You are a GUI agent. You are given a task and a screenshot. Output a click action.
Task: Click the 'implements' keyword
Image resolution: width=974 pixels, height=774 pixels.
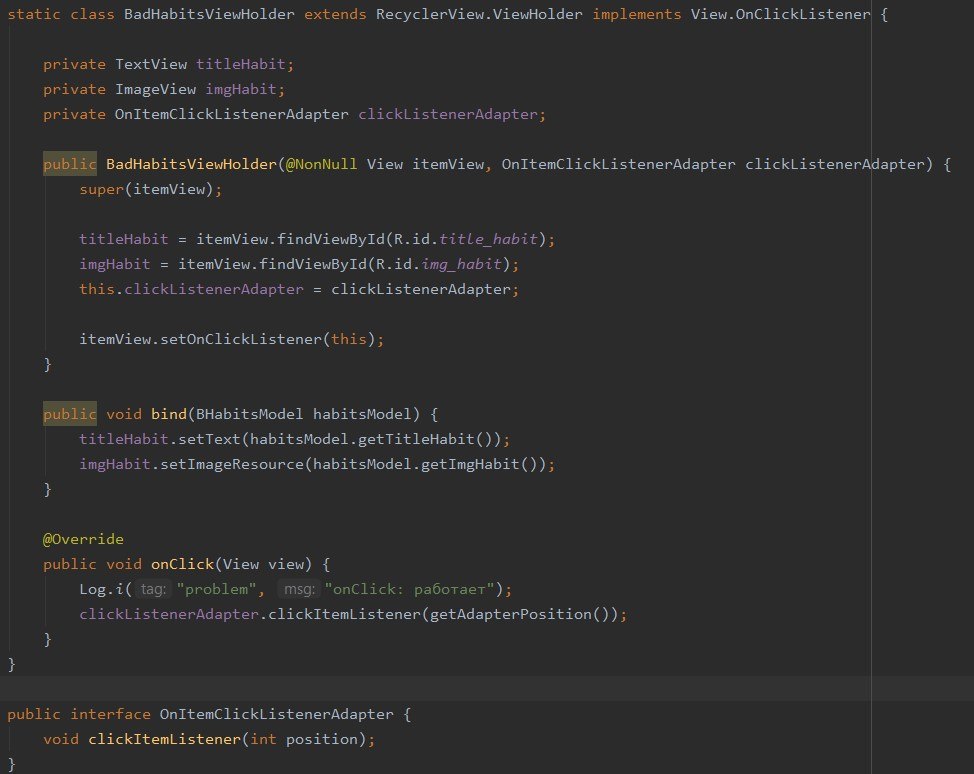637,14
